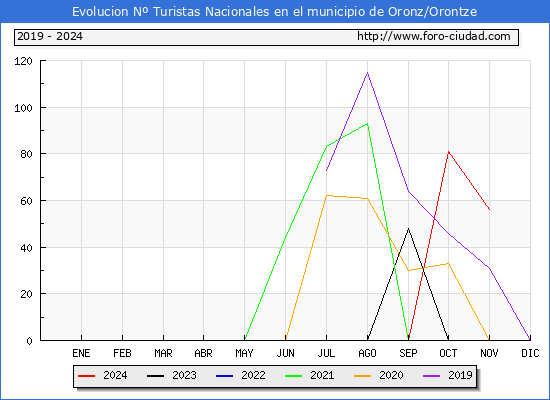This screenshot has width=550, height=400.
Task: Click the DIC month axis label
Action: tap(530, 353)
